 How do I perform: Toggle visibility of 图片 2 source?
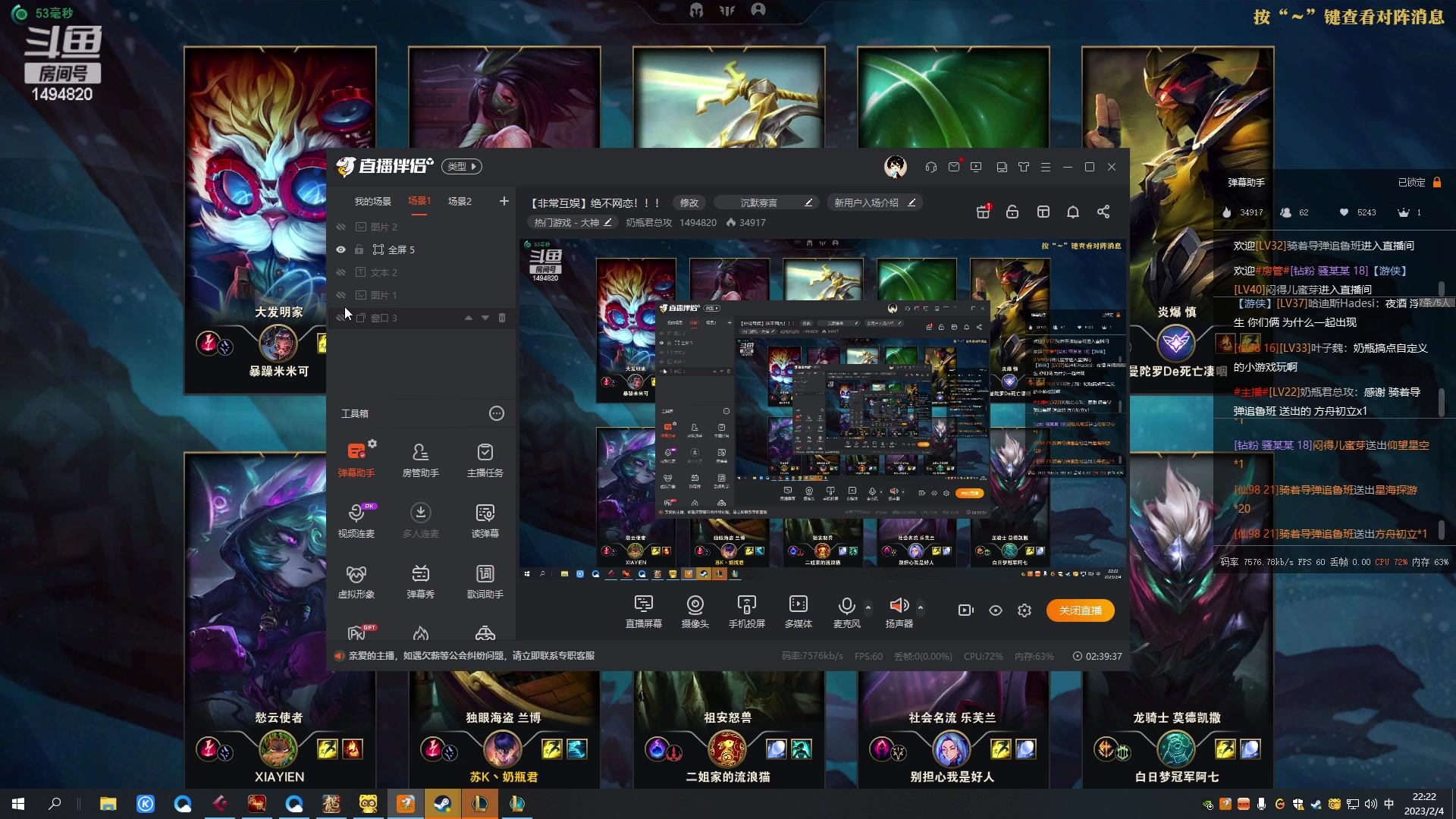click(x=341, y=227)
